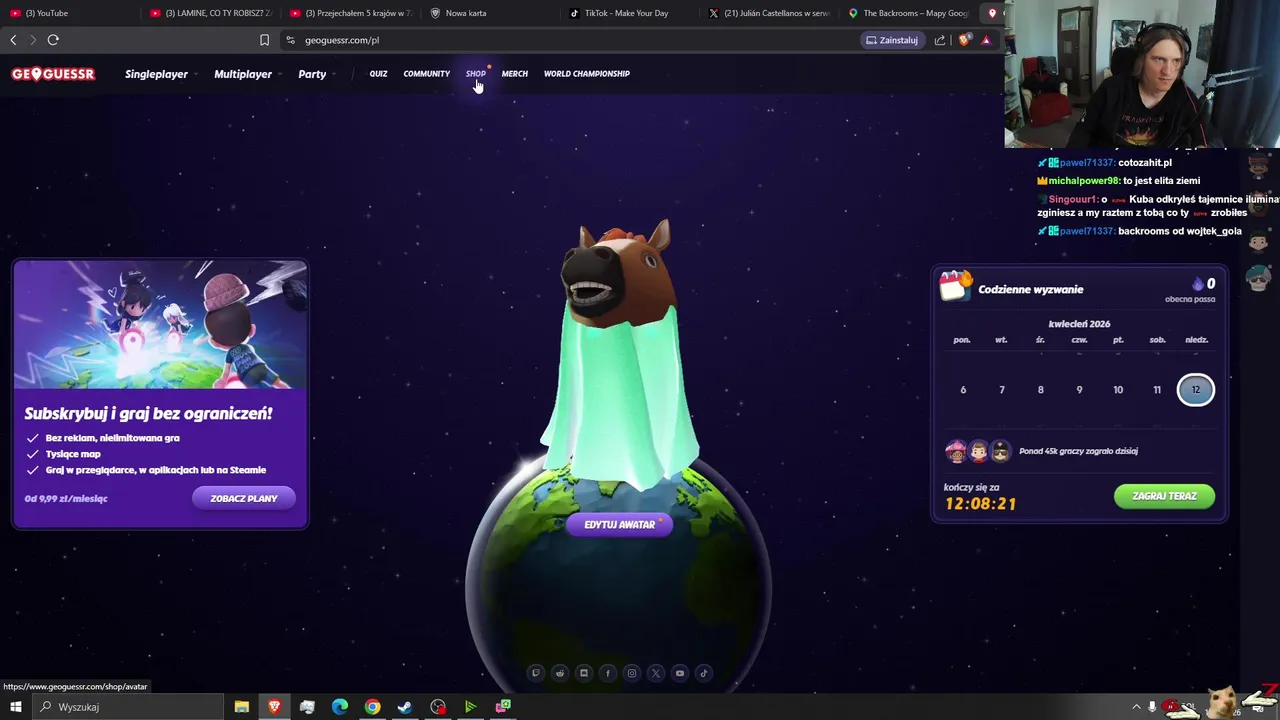Image resolution: width=1280 pixels, height=720 pixels.
Task: Reload the page with the refresh icon
Action: pos(53,40)
